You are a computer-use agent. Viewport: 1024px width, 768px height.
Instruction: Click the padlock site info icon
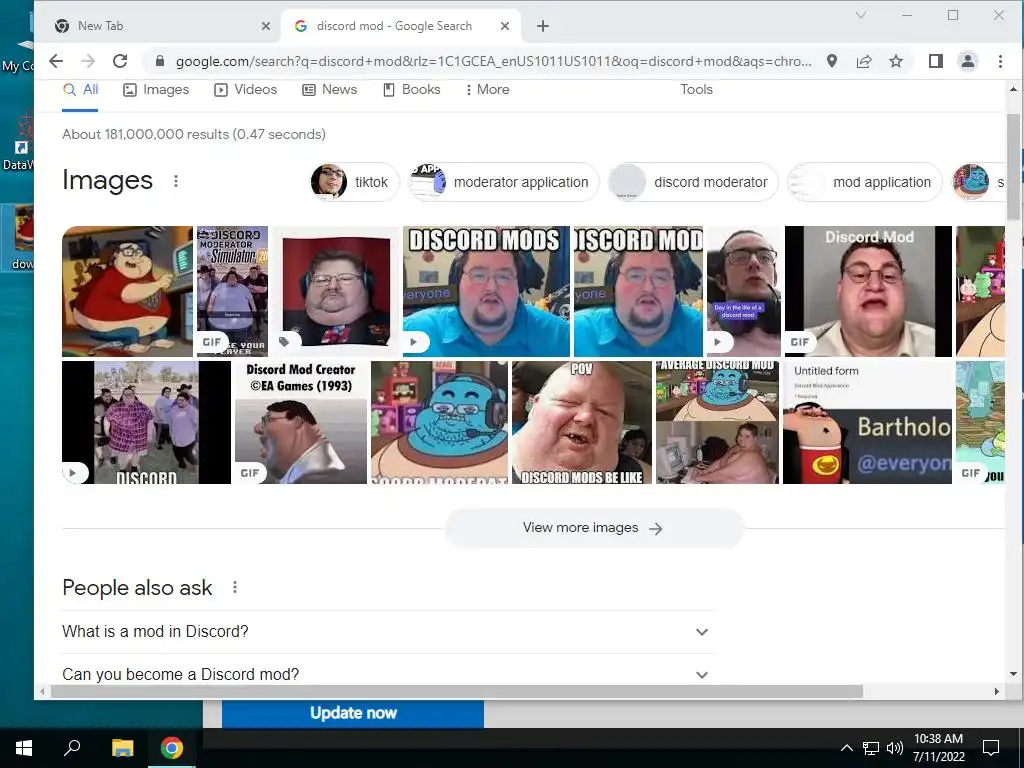(x=159, y=61)
